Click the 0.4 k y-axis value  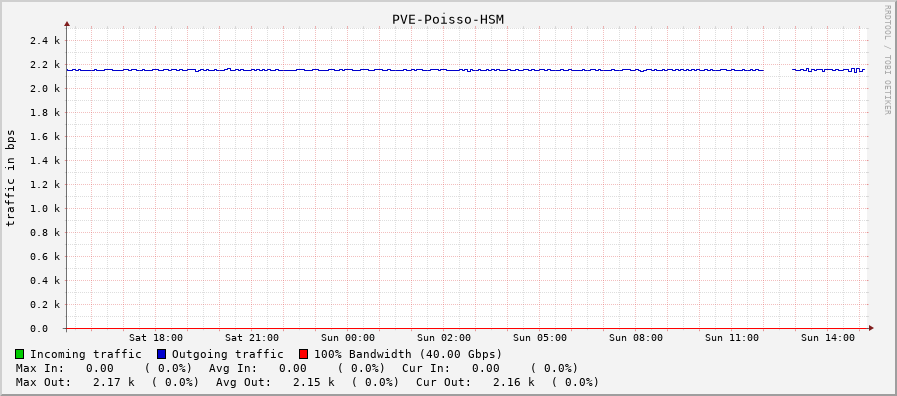click(46, 280)
